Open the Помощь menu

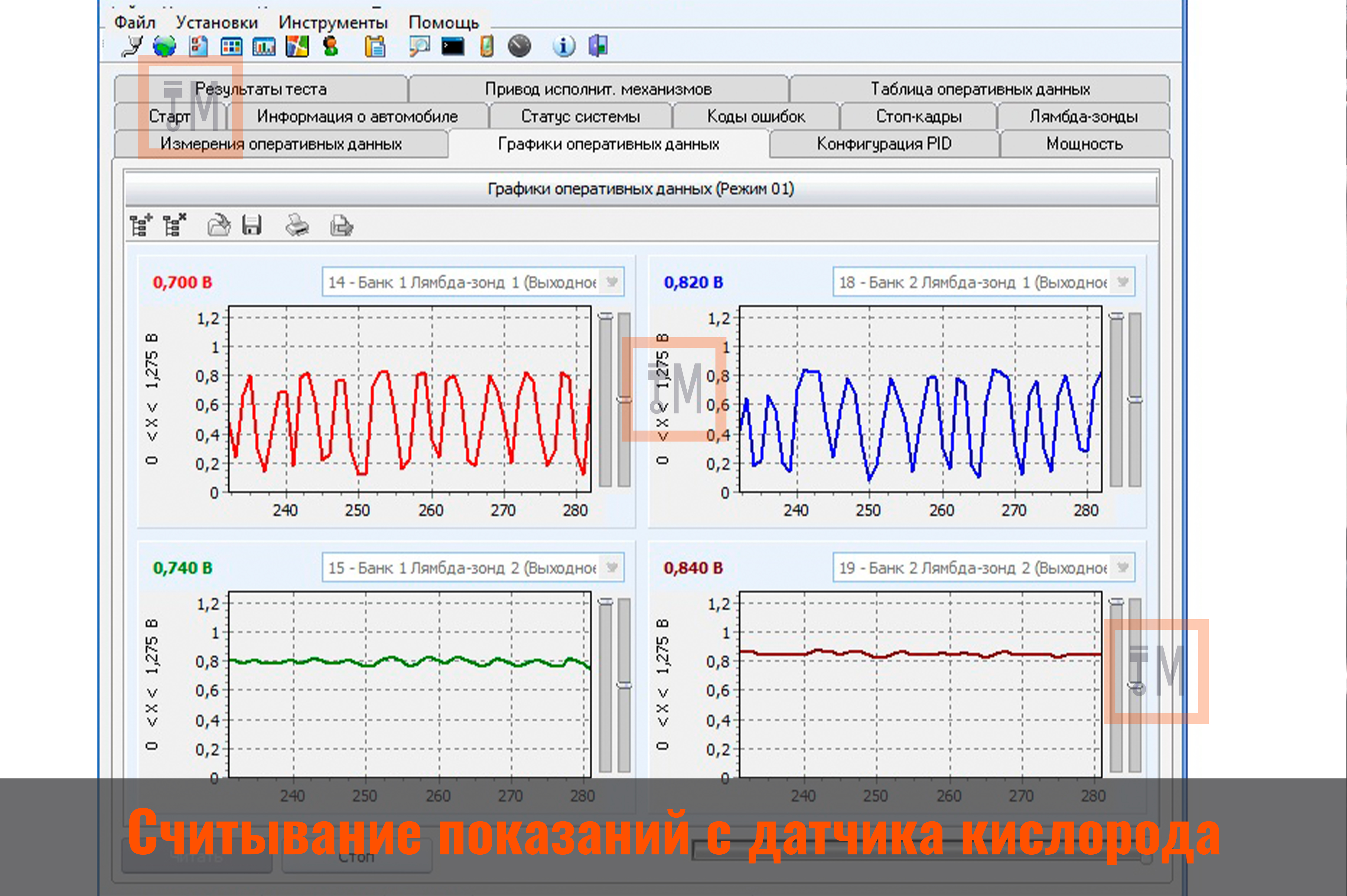coord(444,22)
